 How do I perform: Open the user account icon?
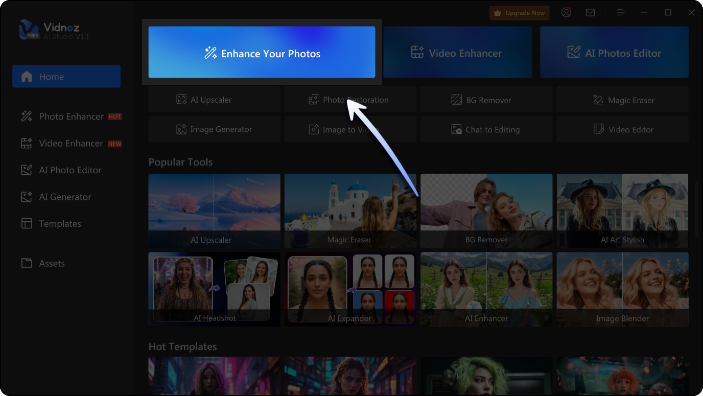tap(567, 13)
